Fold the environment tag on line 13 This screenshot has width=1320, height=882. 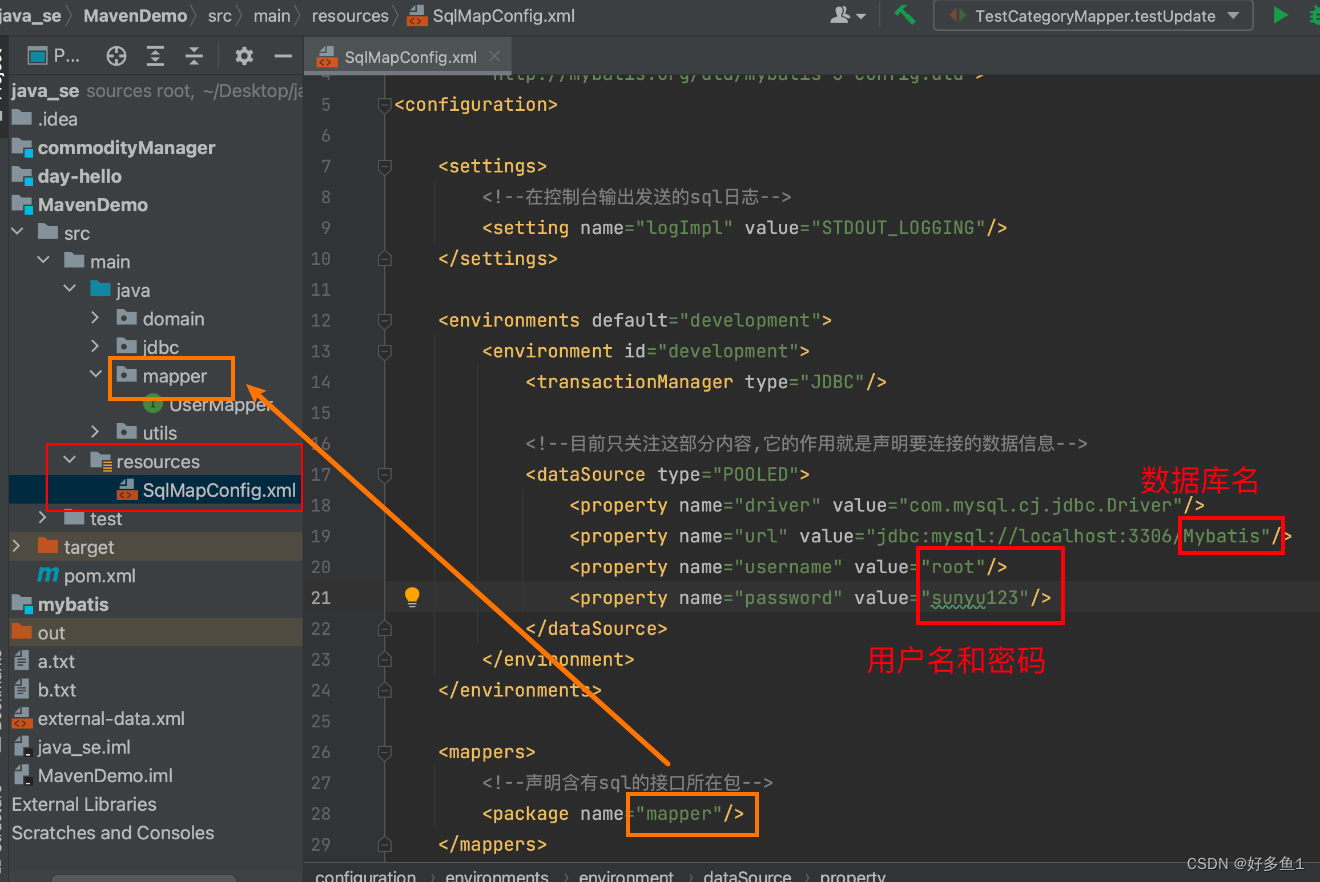(x=385, y=351)
